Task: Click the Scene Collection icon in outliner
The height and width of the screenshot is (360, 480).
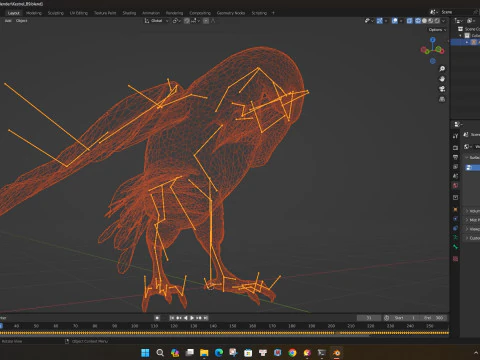Action: point(461,29)
